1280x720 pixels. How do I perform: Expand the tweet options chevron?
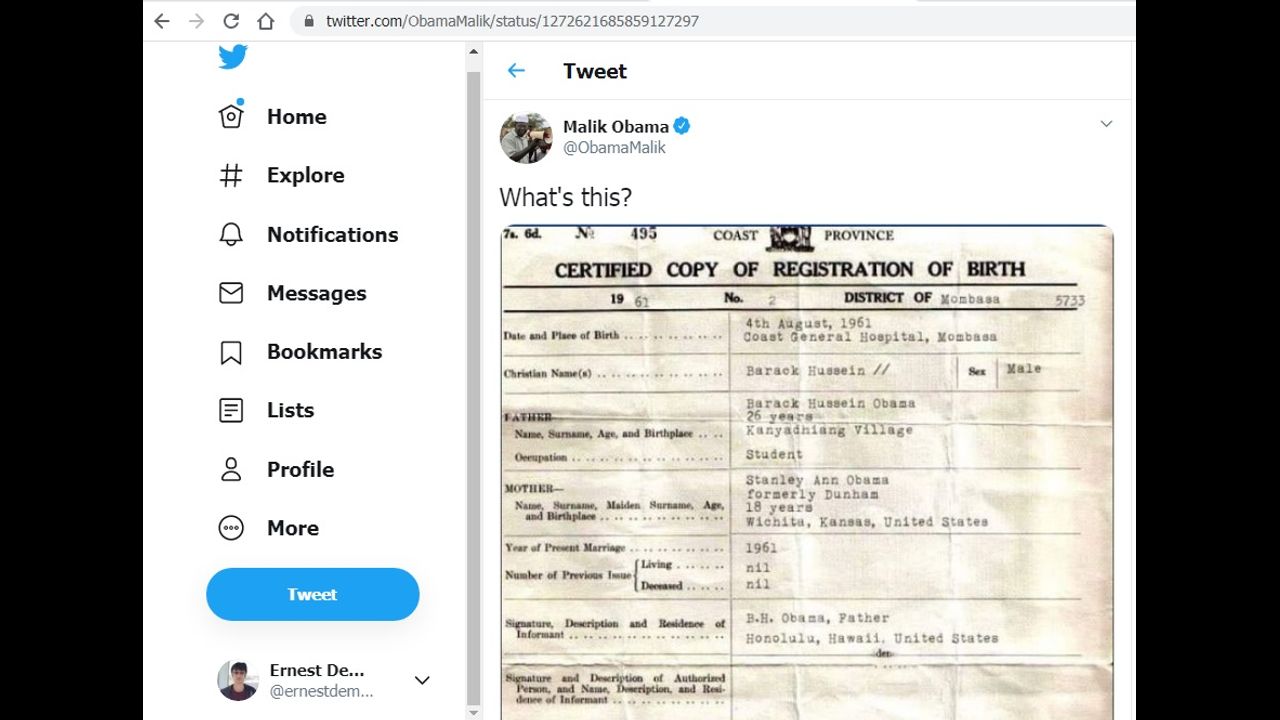click(x=1106, y=124)
